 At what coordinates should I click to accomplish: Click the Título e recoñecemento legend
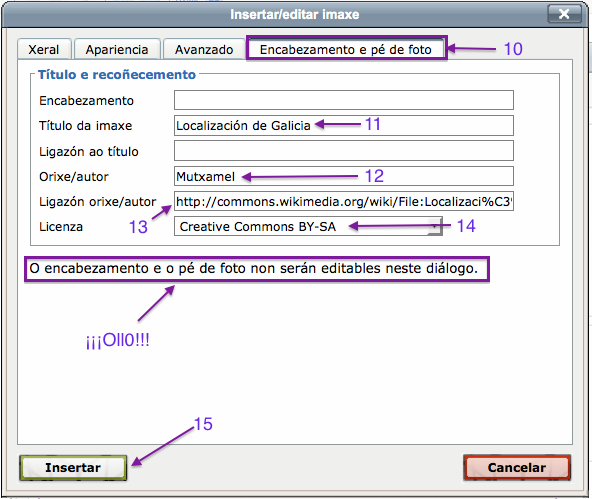click(x=117, y=74)
